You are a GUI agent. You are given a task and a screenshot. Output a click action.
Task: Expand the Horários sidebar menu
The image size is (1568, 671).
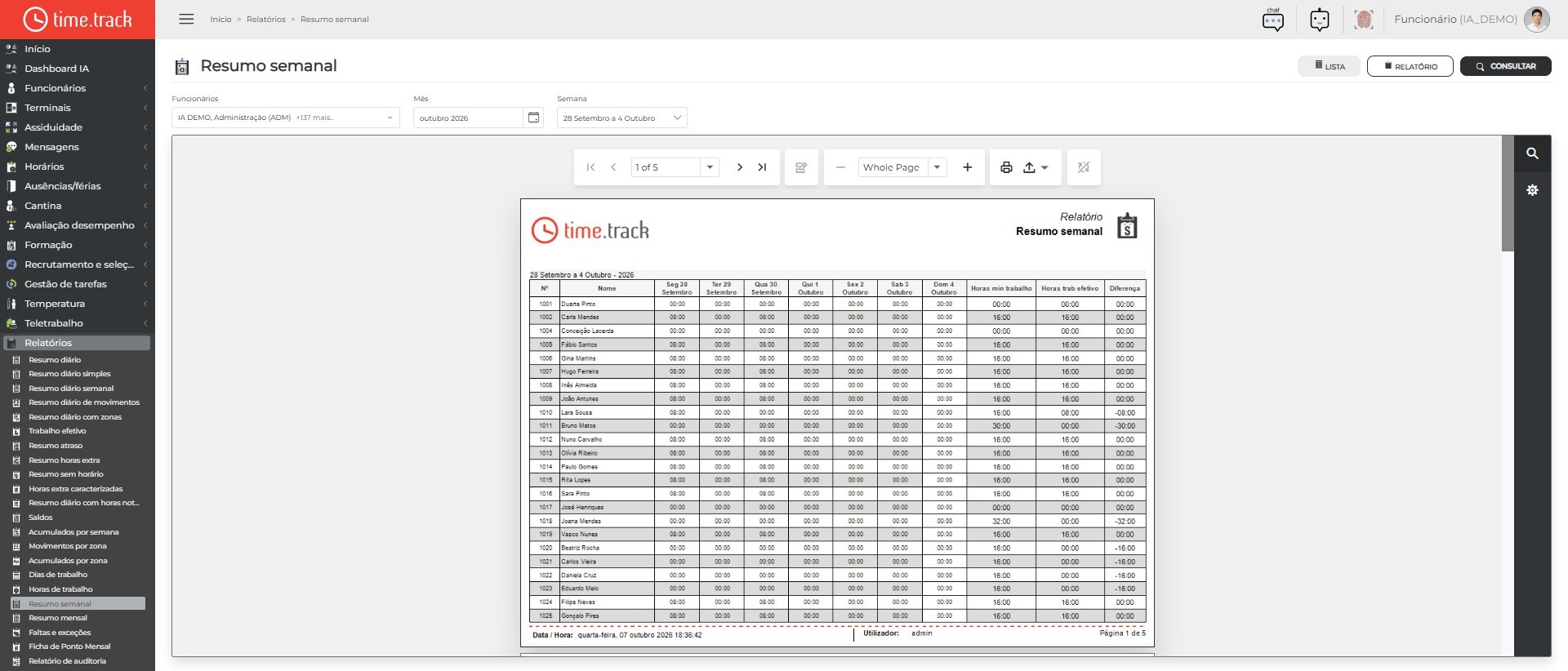point(78,167)
